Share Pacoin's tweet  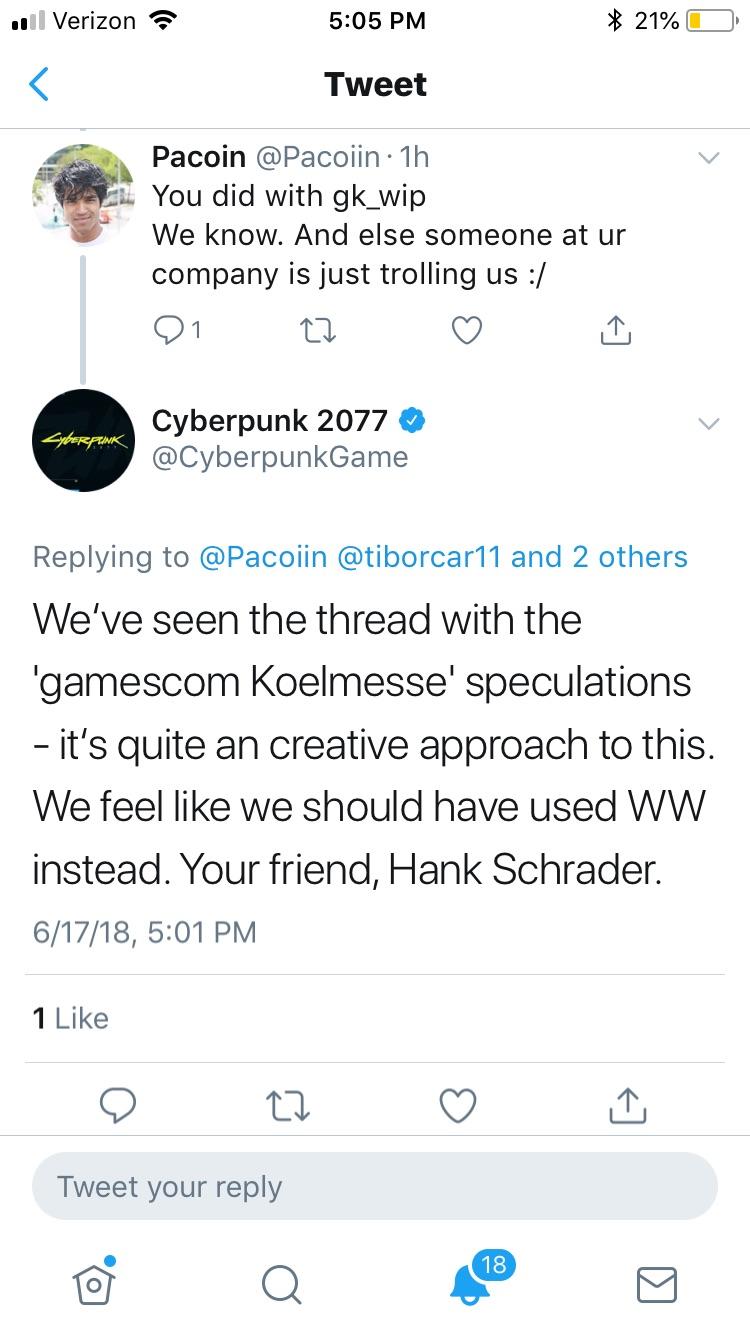coord(616,330)
